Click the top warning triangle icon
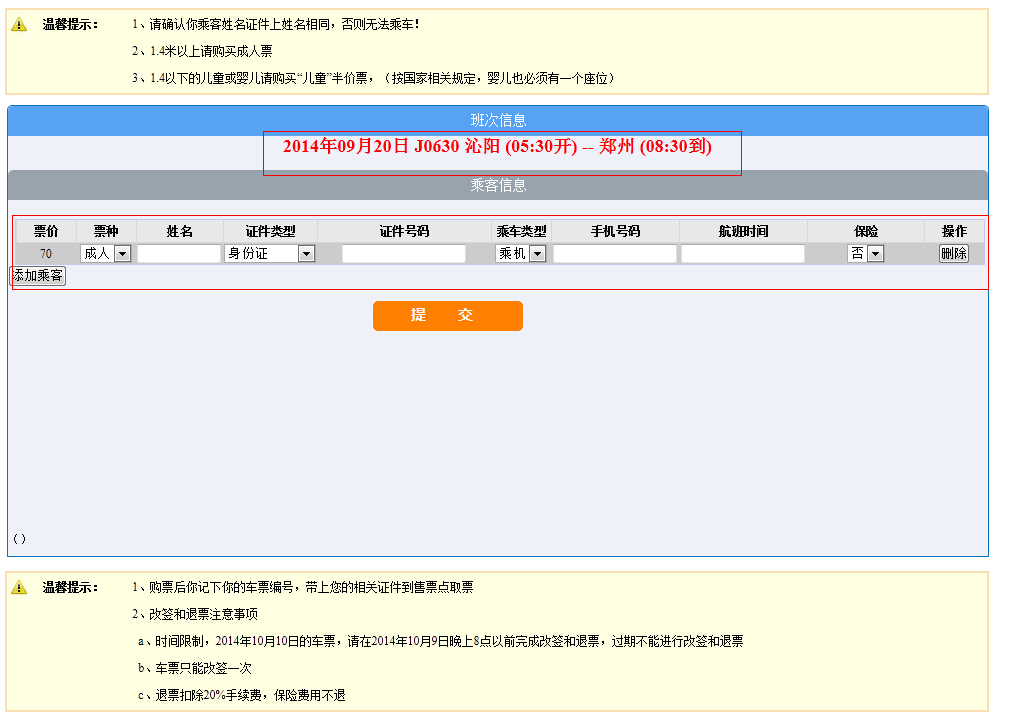The image size is (1011, 727). coord(19,25)
